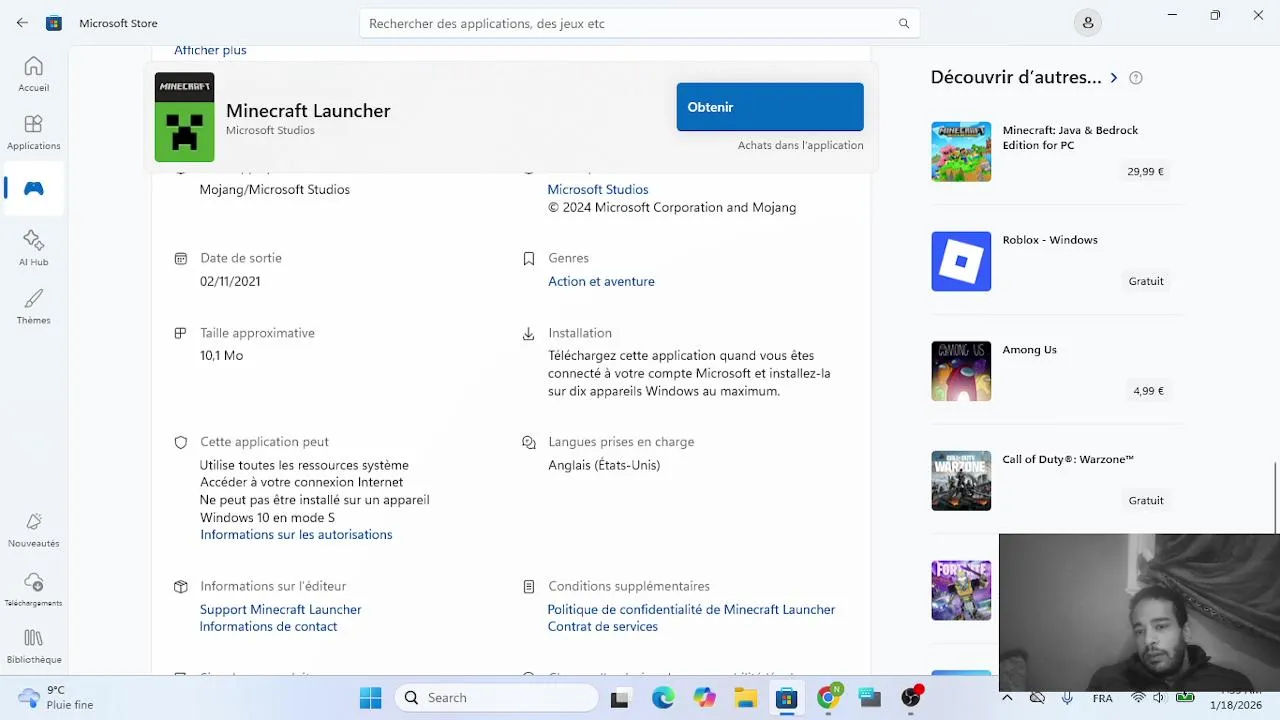Click Gratuit price under Call of Duty
1280x720 pixels.
[1146, 500]
